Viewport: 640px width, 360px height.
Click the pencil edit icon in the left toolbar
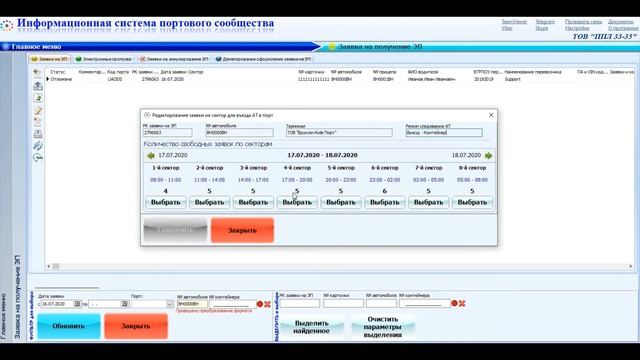pyautogui.click(x=38, y=110)
